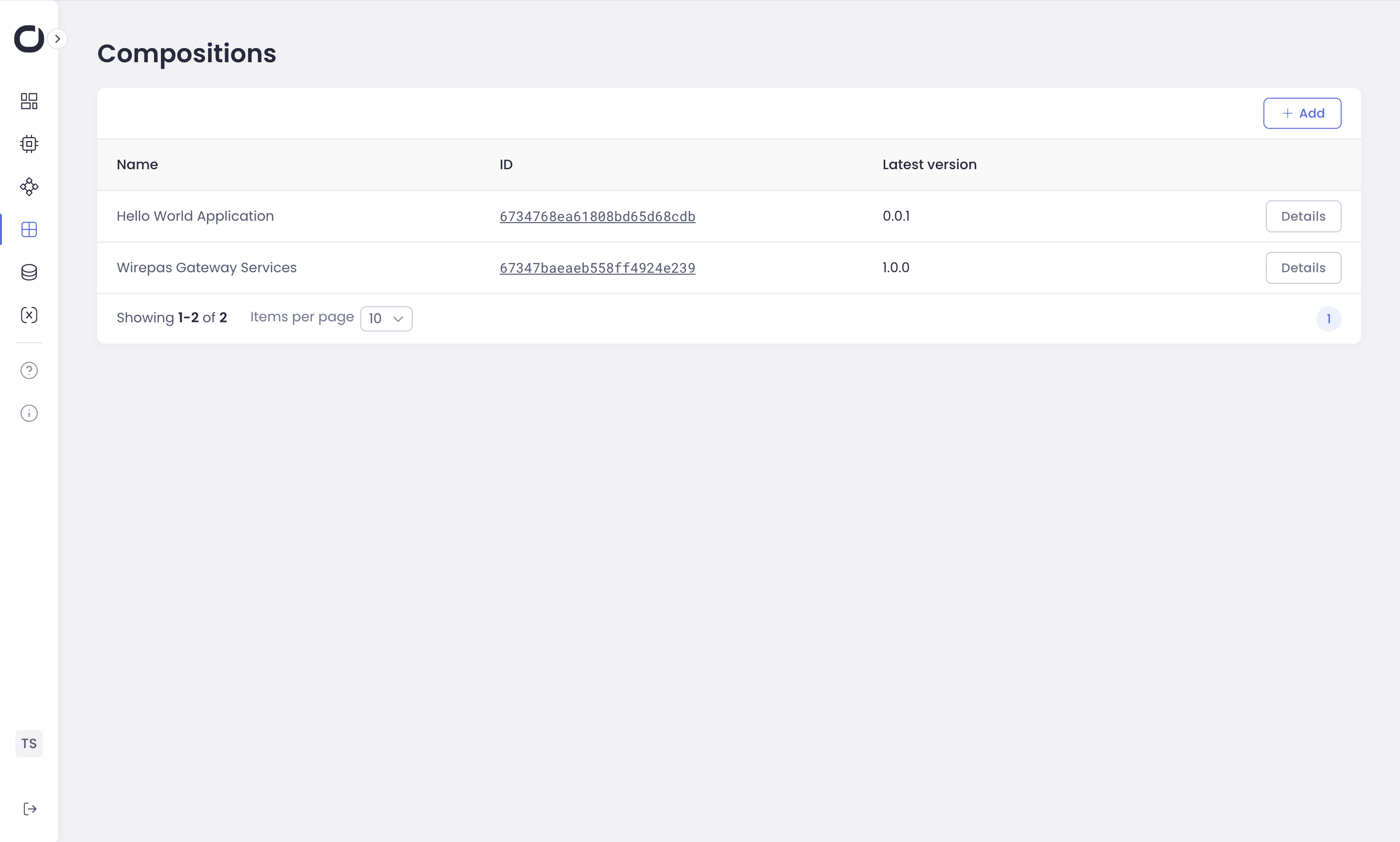
Task: Click the logout icon at bottom
Action: pos(30,808)
